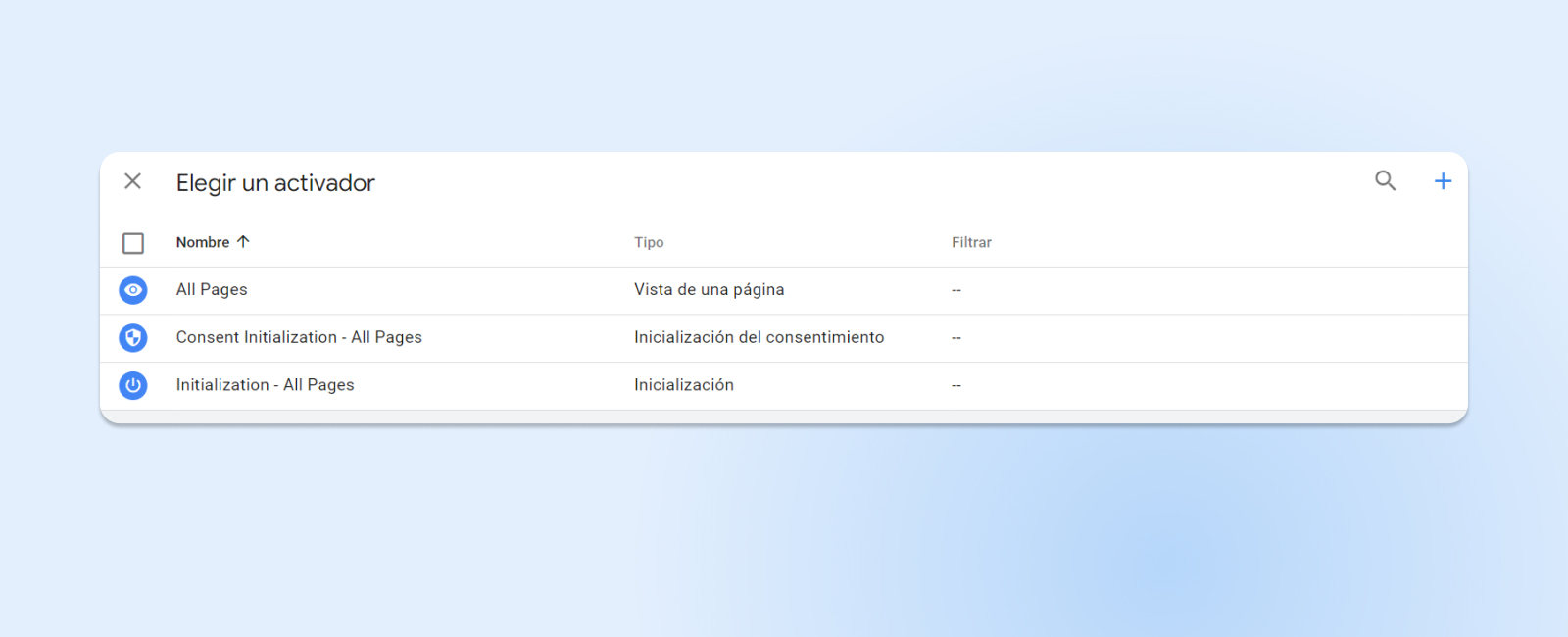
Task: Click the Inicialización type cell
Action: 683,385
